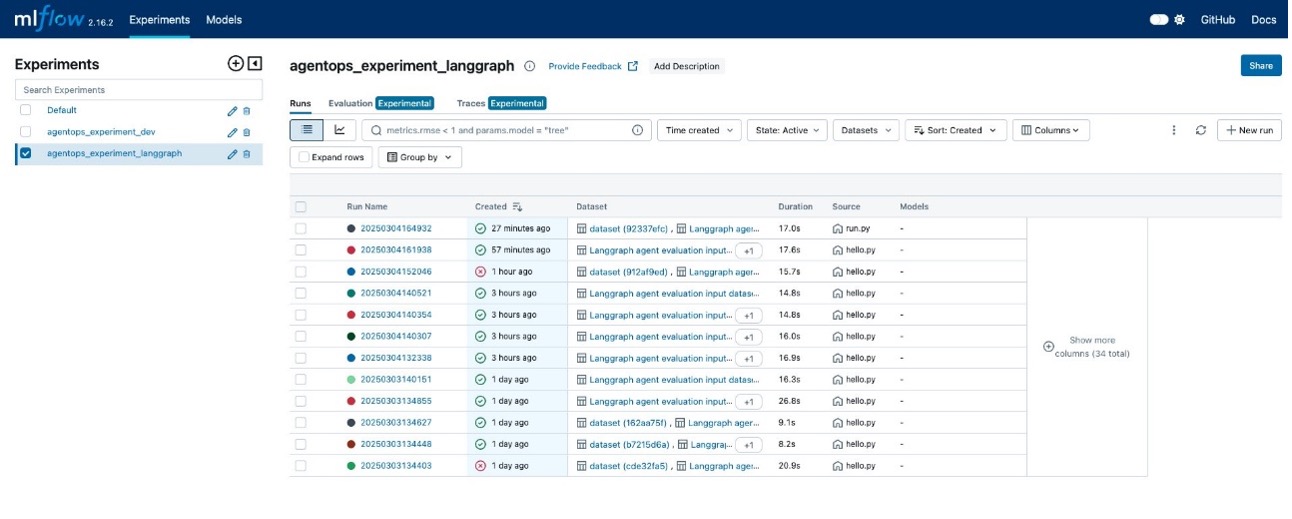Screen dimensions: 1292x519
Task: Switch to table list view
Action: click(307, 130)
